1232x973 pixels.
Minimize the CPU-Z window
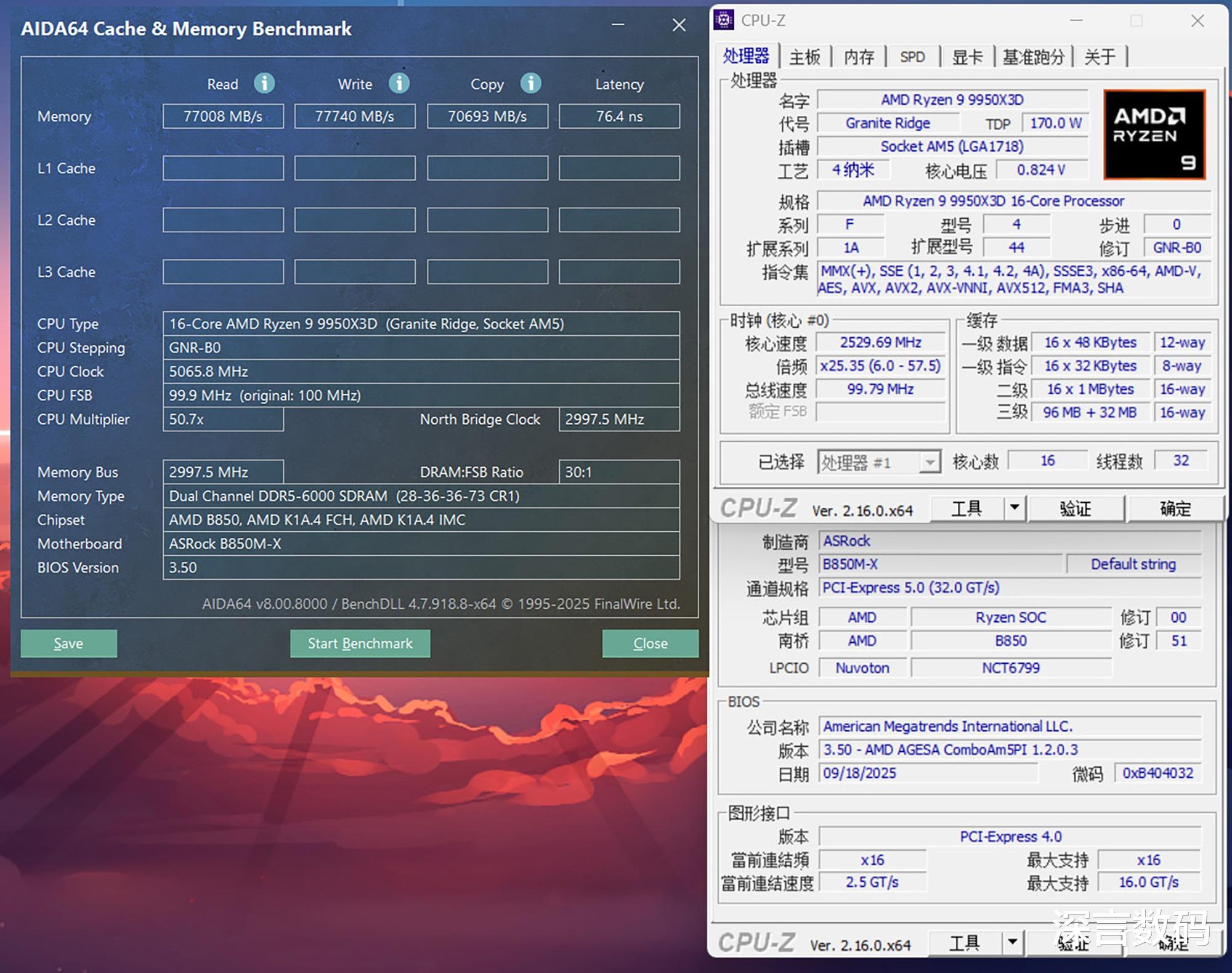[x=1076, y=21]
